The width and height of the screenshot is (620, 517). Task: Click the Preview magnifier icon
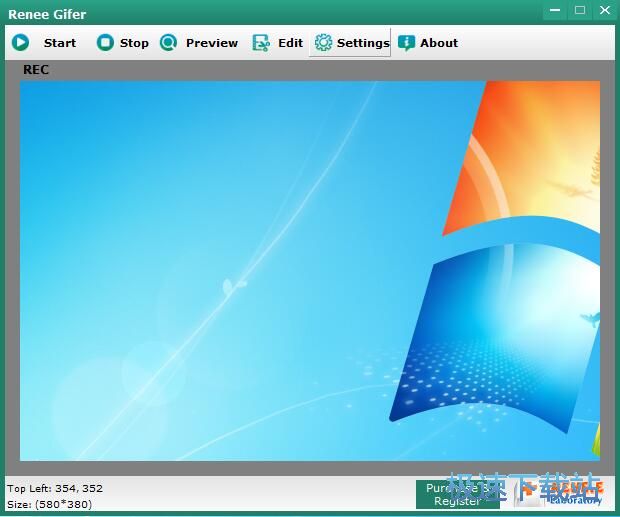168,43
